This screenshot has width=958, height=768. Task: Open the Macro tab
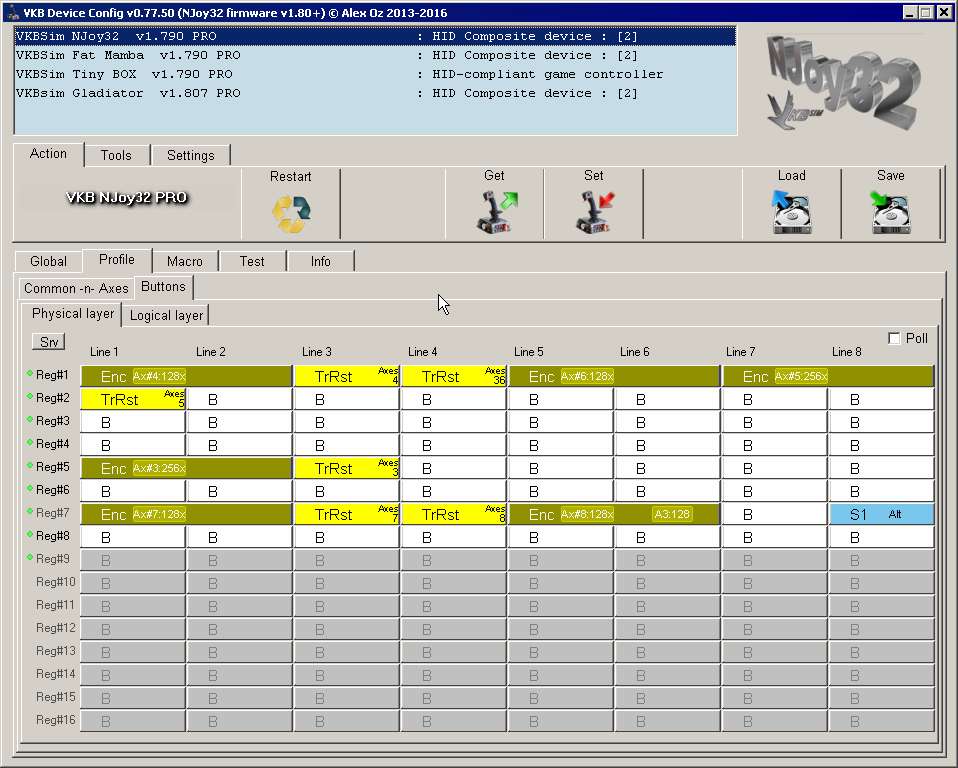185,261
